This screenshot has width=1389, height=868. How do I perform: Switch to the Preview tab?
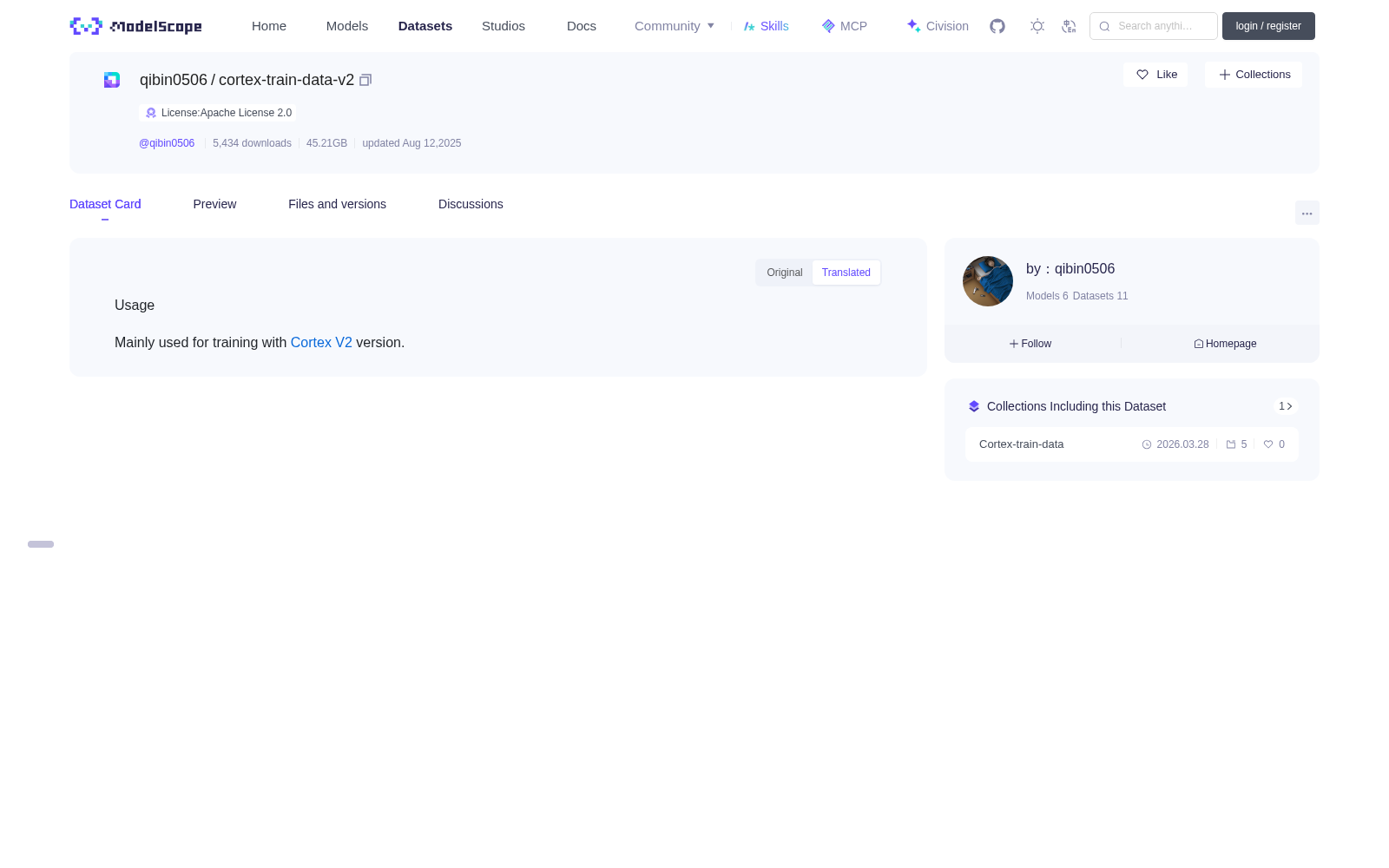click(x=214, y=204)
